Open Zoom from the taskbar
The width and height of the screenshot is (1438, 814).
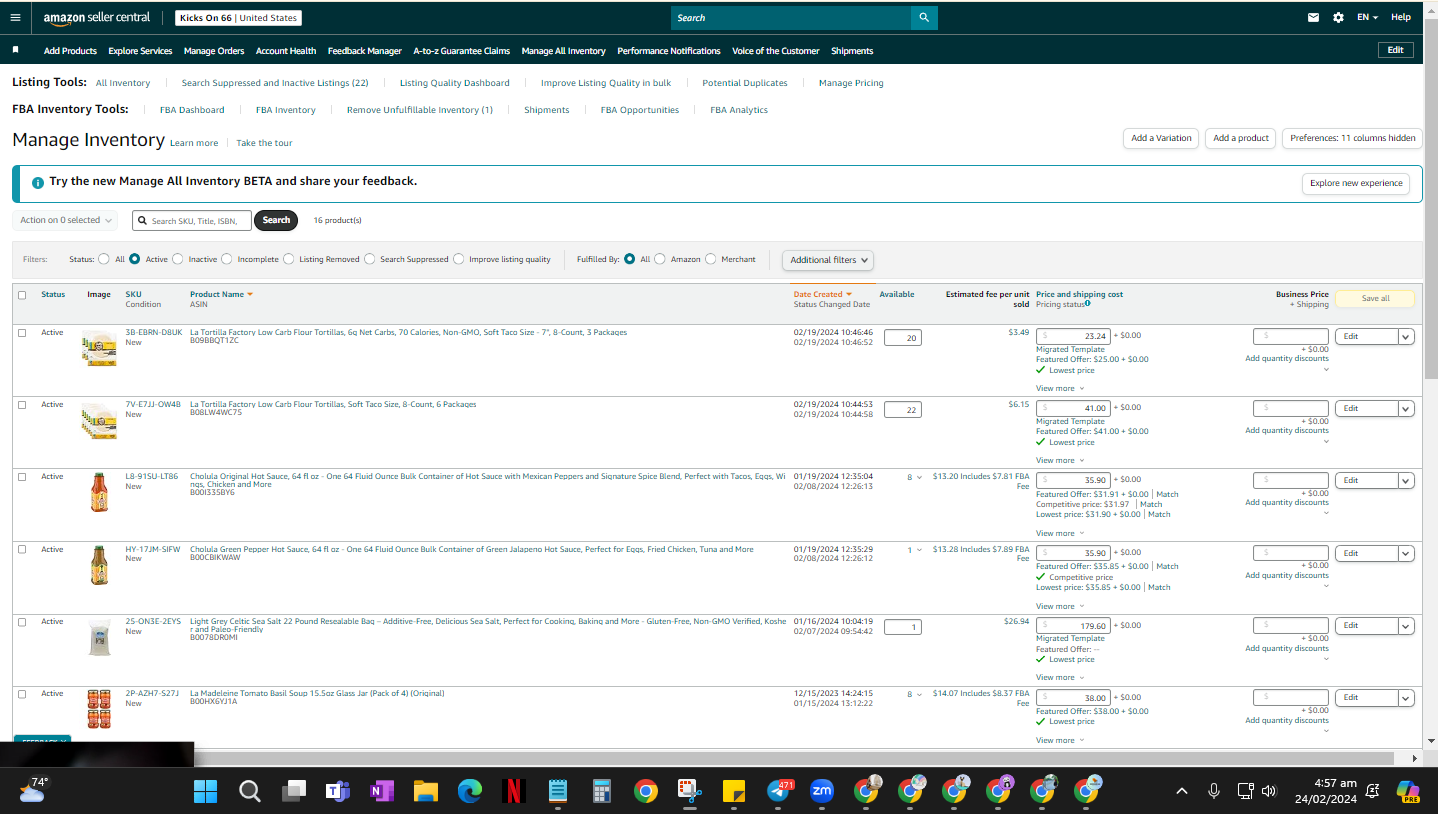point(822,791)
